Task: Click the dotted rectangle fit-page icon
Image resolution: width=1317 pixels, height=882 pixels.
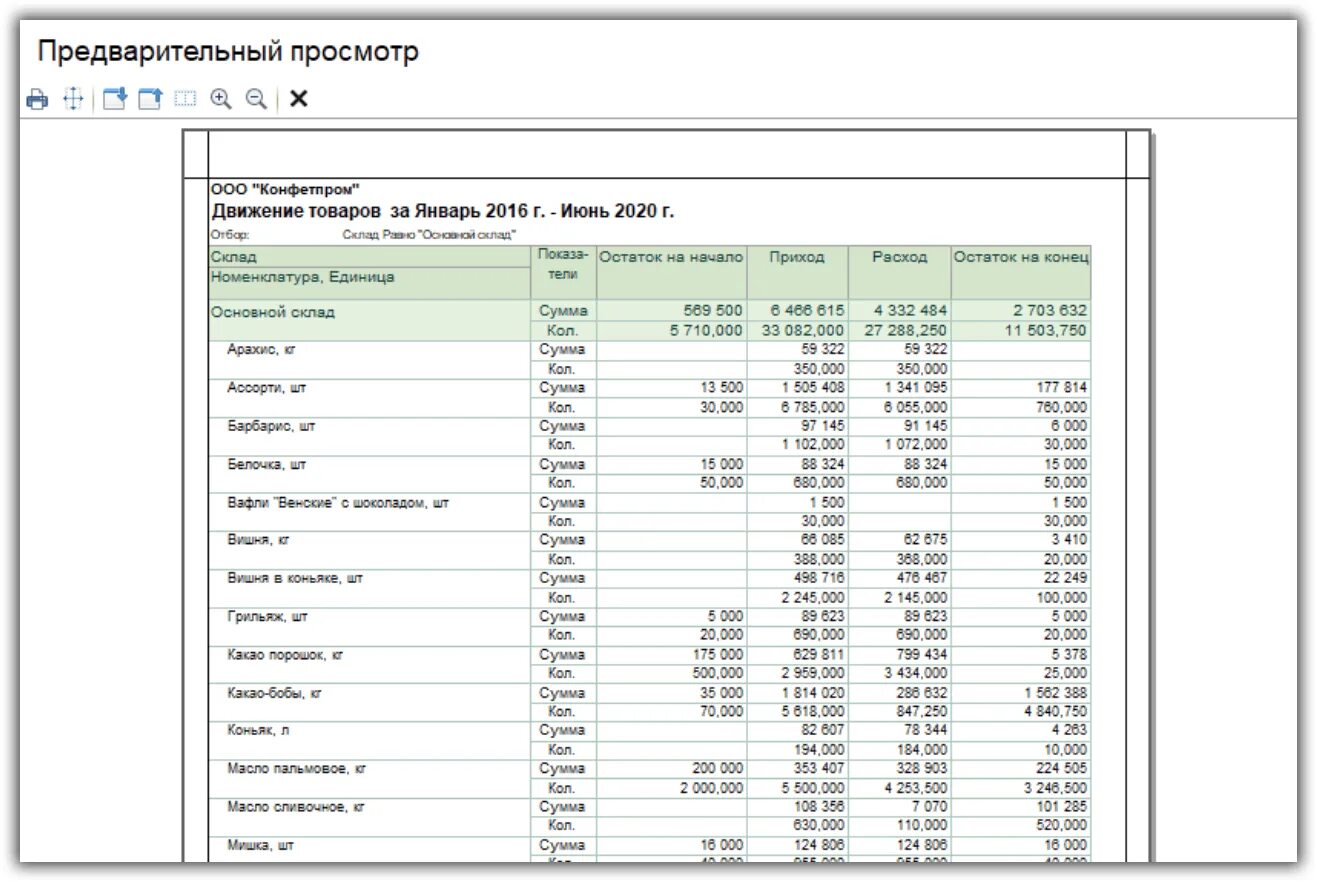Action: (185, 99)
